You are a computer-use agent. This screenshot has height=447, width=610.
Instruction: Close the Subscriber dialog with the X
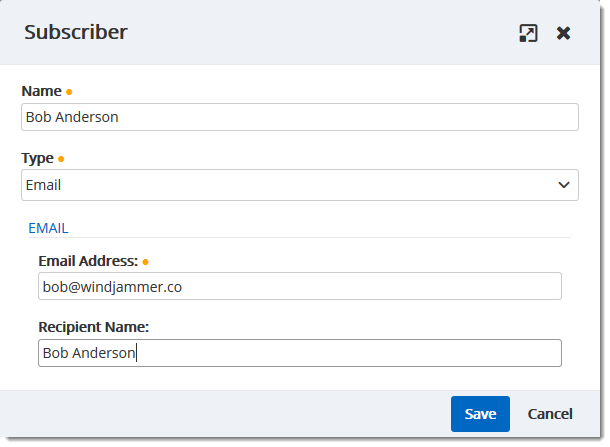(x=564, y=33)
